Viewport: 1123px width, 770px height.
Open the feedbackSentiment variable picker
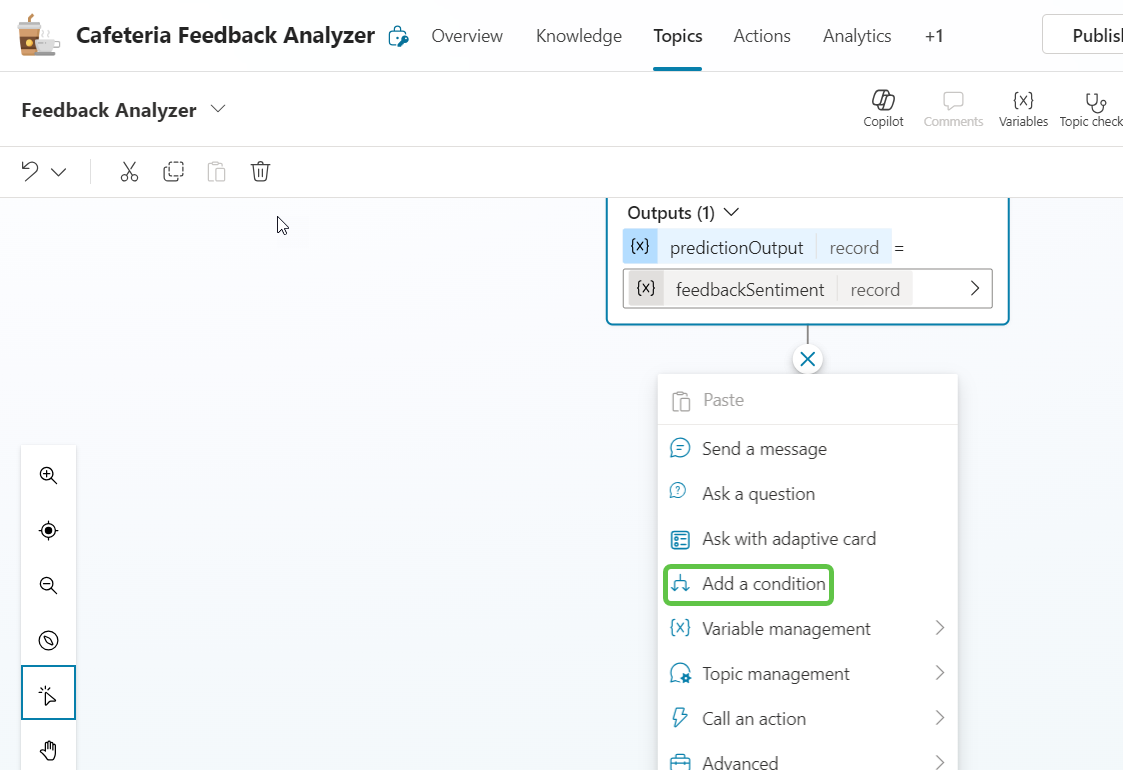coord(975,289)
